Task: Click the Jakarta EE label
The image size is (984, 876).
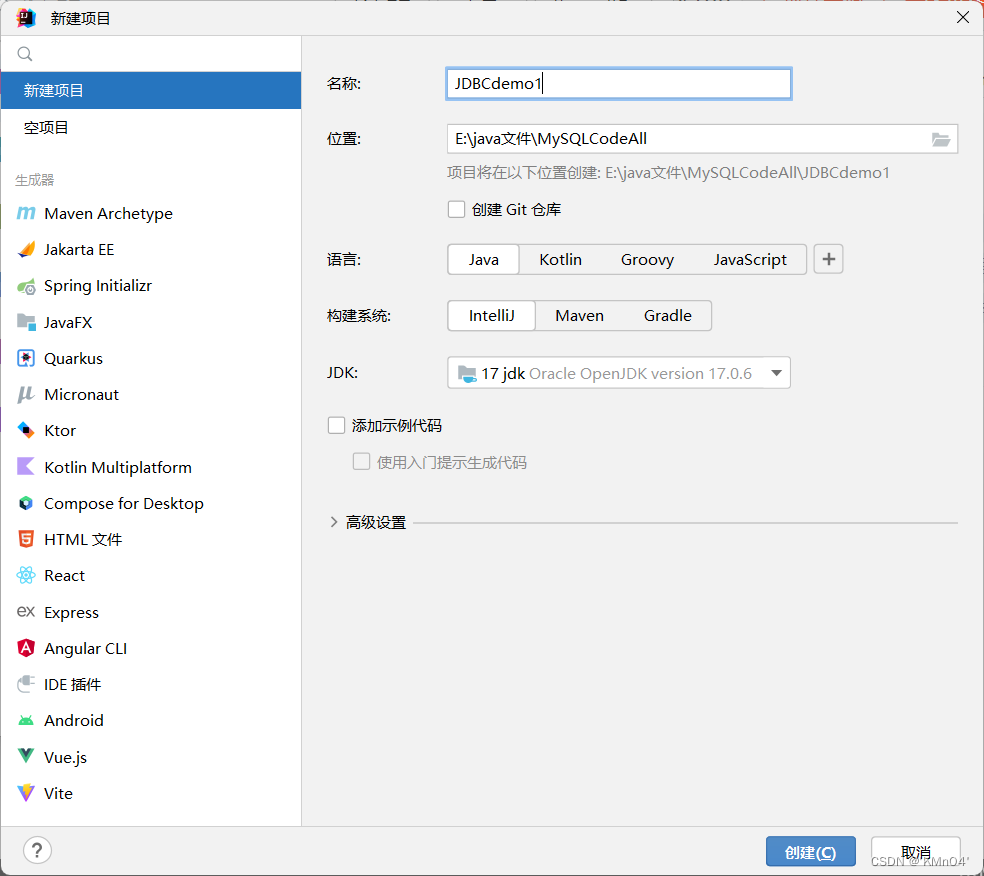Action: click(79, 250)
